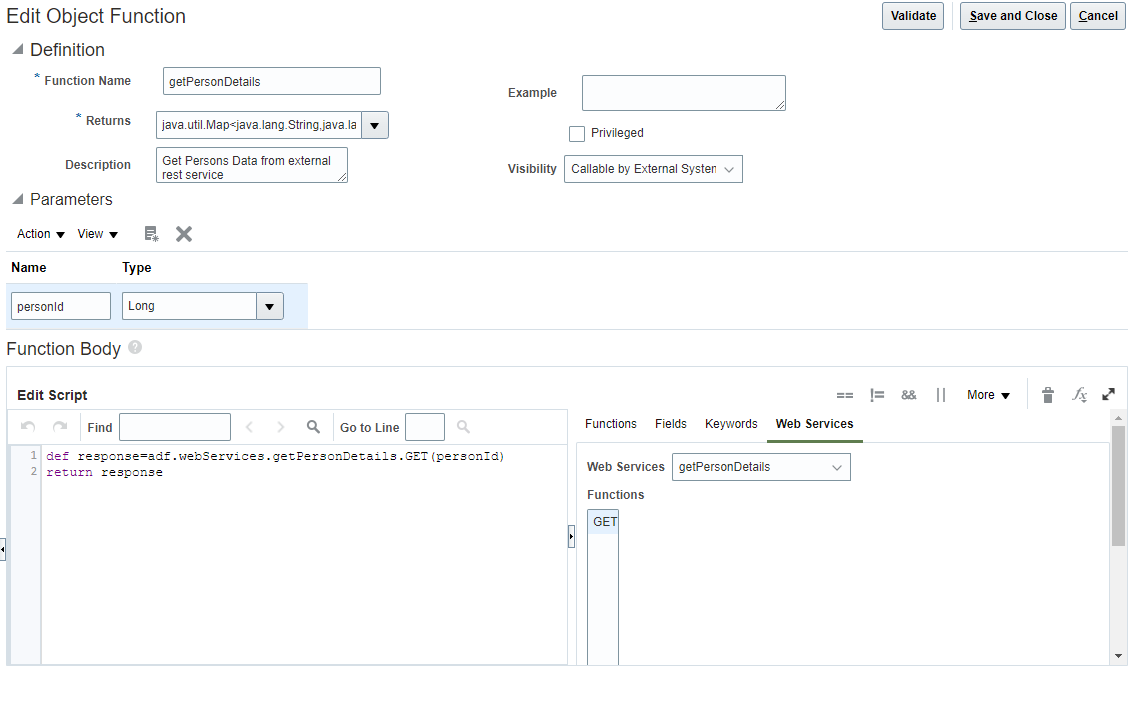Select GET in the Functions list
The image size is (1128, 720).
[604, 521]
